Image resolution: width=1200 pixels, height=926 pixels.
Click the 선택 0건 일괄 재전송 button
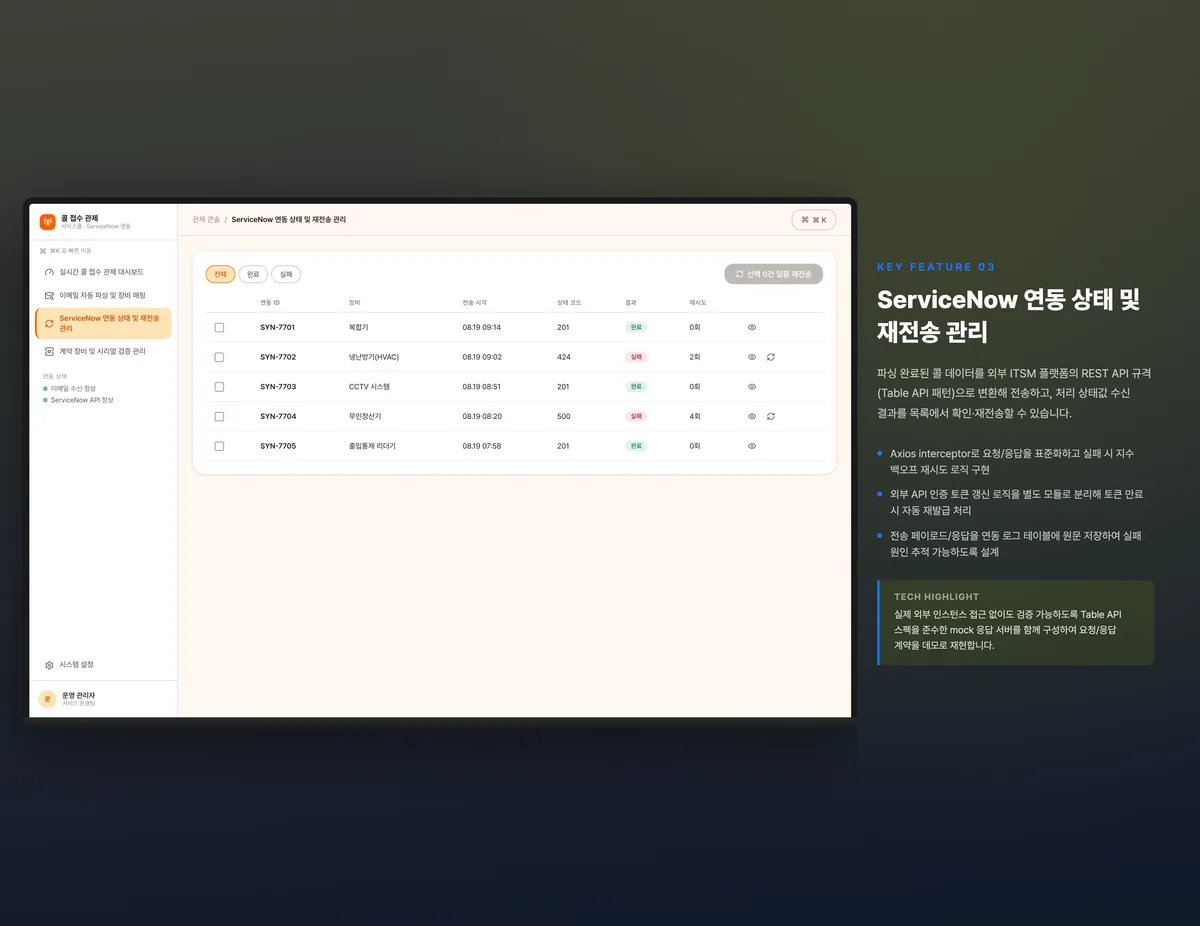coord(773,274)
